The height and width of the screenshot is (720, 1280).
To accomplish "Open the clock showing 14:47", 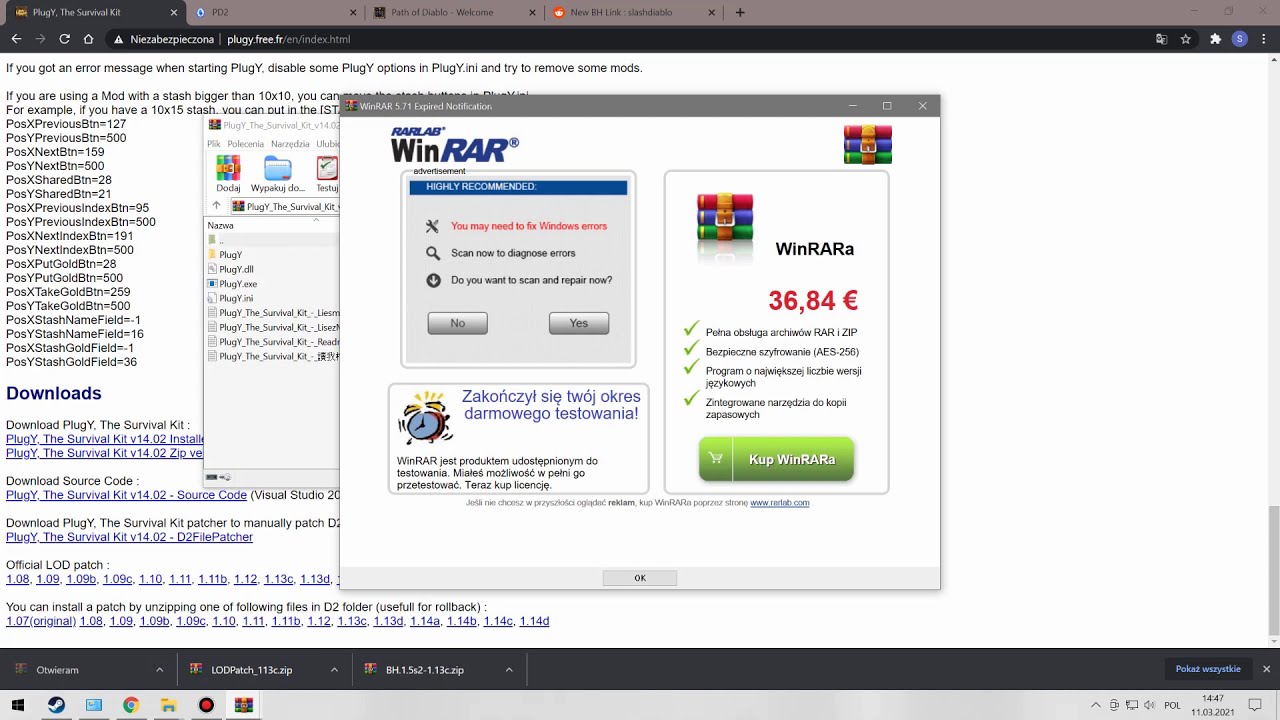I will 1213,705.
